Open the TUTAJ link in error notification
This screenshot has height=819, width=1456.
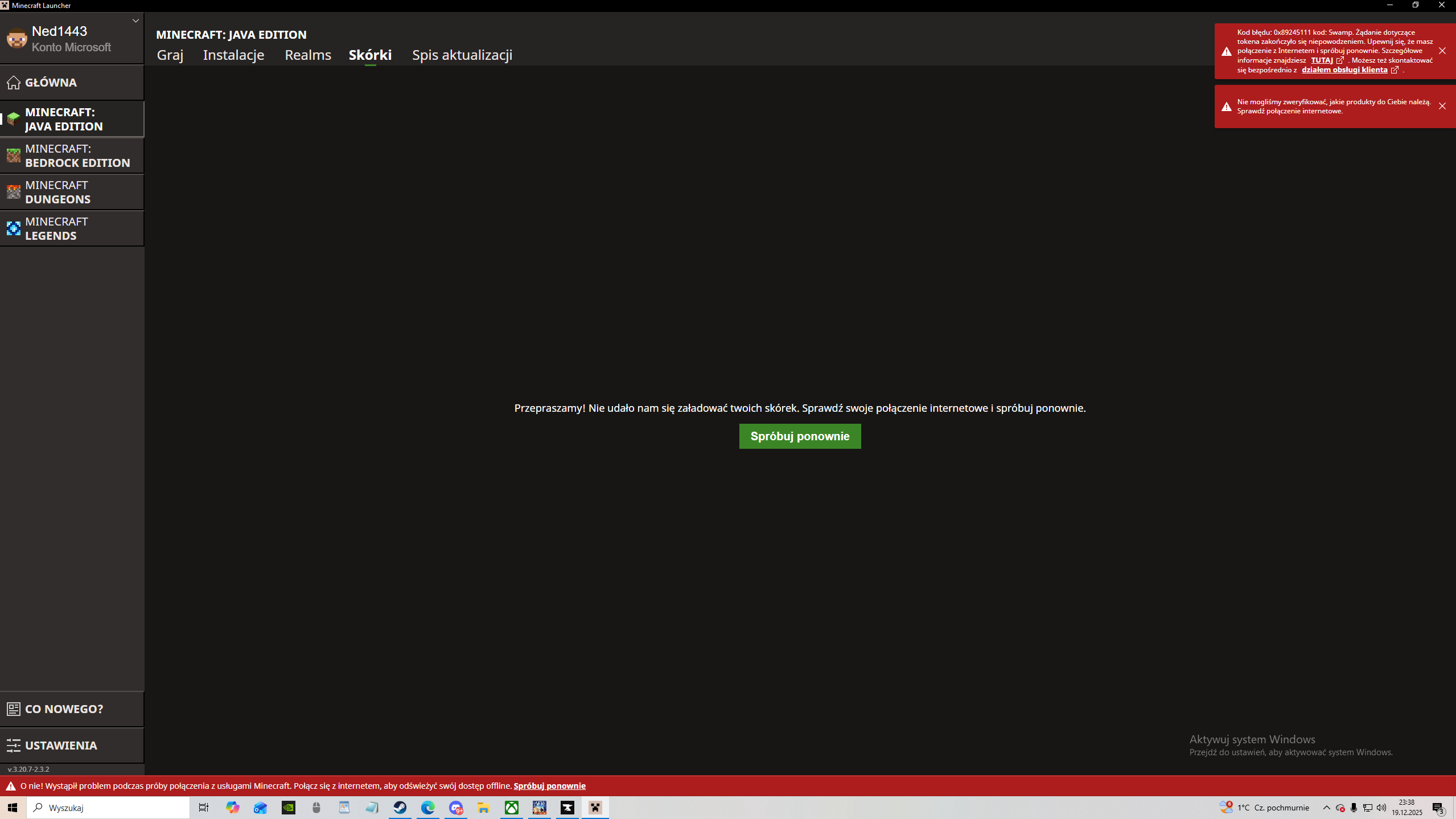click(1322, 60)
